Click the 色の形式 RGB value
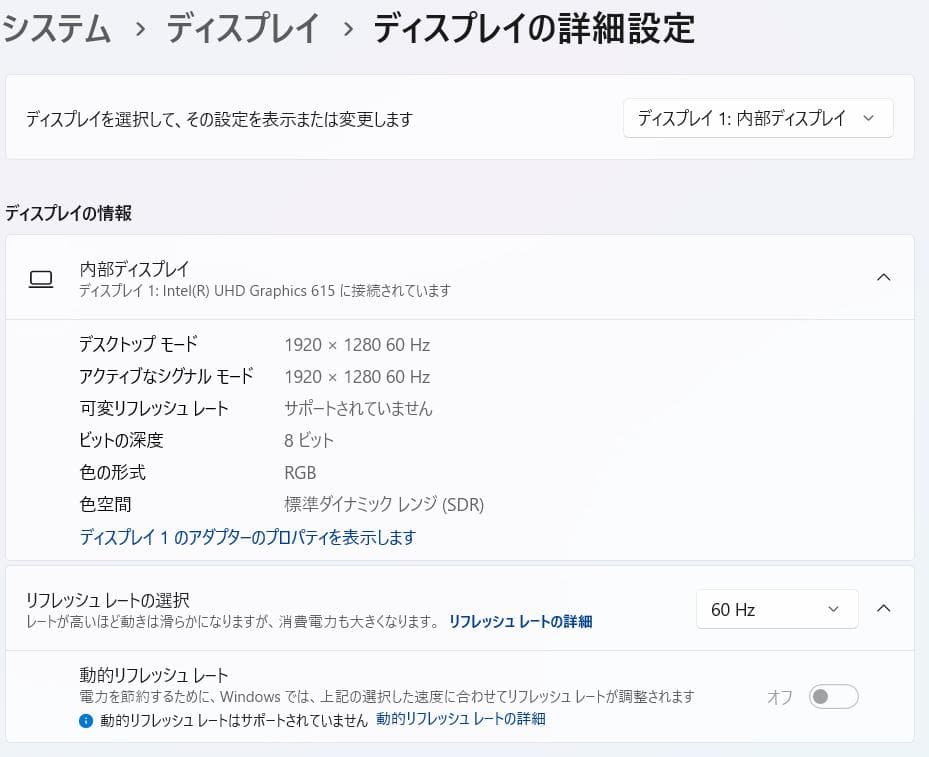 pos(299,472)
